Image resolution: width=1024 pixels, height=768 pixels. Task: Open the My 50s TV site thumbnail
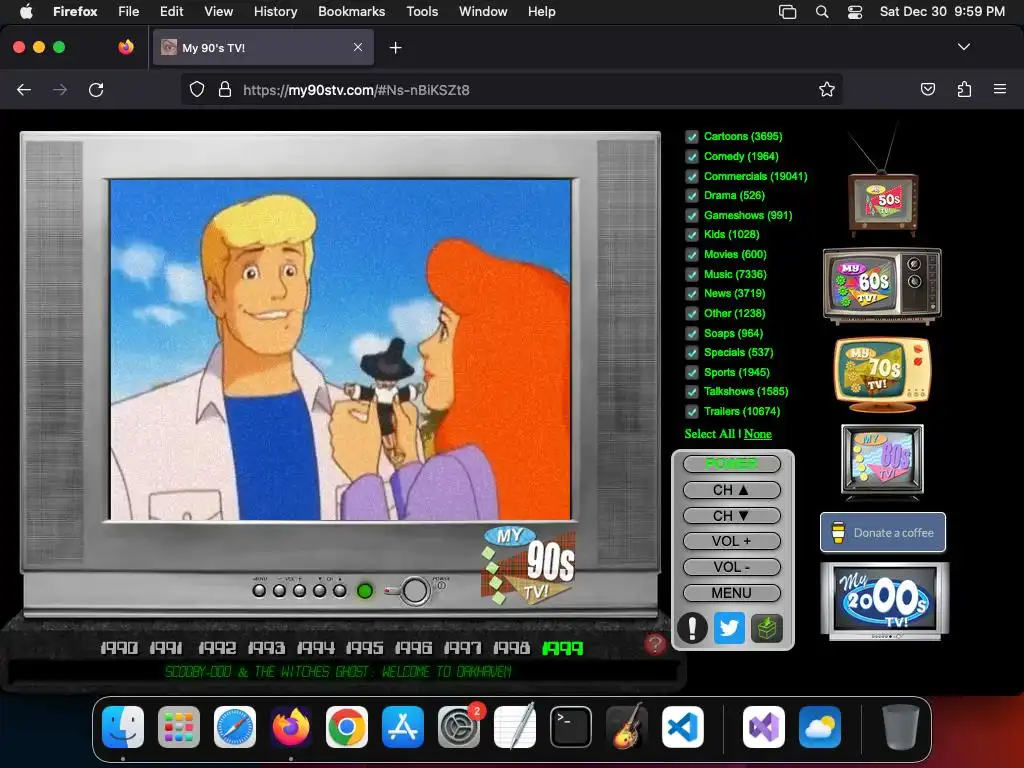[883, 202]
